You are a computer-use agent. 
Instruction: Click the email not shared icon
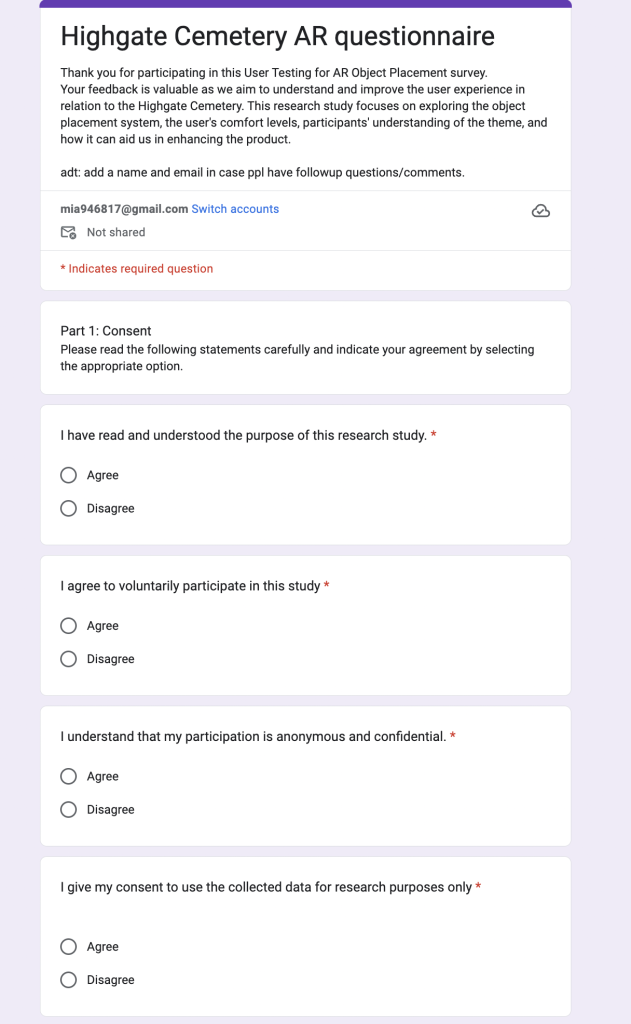tap(69, 232)
